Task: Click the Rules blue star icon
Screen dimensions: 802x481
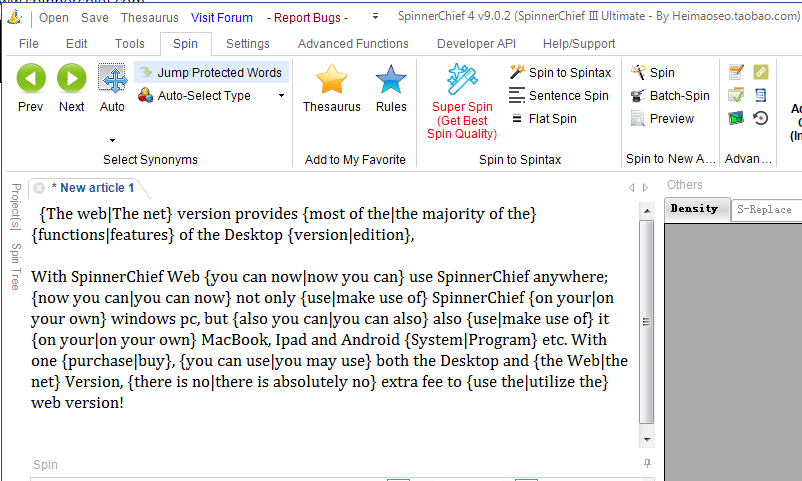Action: tap(391, 79)
